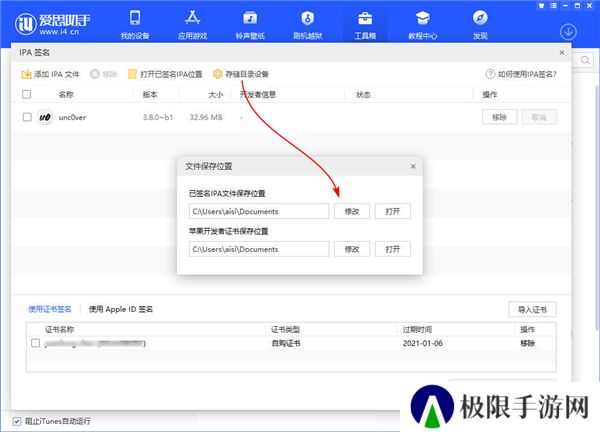Open the 刷机越狱 flash and jailbreak section
The image size is (600, 432).
(x=308, y=24)
